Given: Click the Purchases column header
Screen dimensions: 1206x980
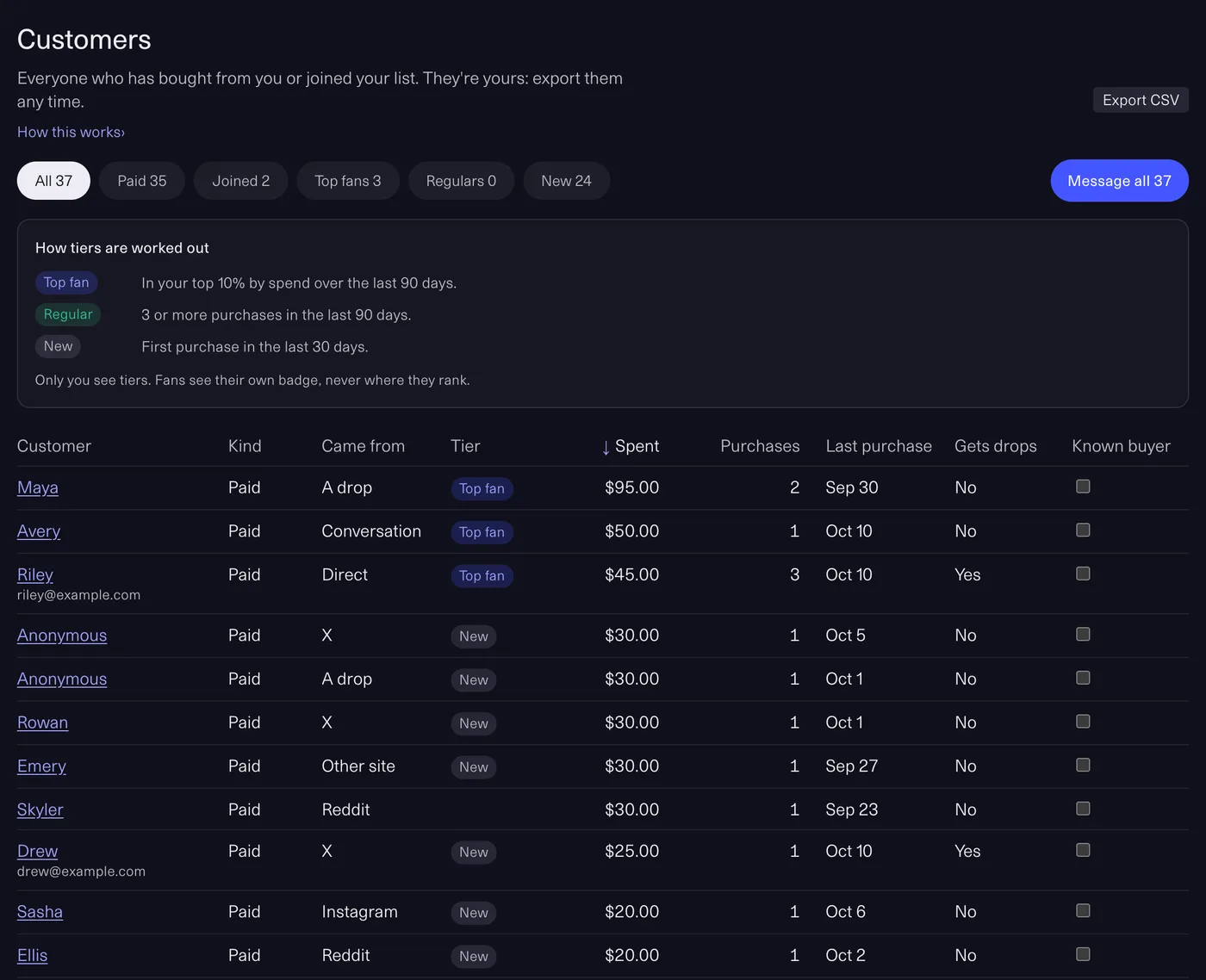Looking at the screenshot, I should pos(760,446).
